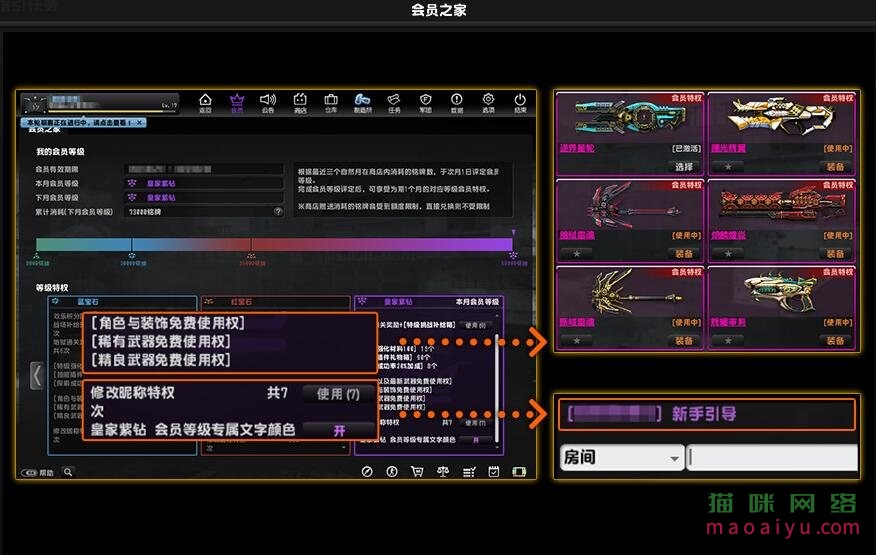Screen dimensions: 876x555
Task: Click the player avatar at the top left
Action: (x=35, y=105)
